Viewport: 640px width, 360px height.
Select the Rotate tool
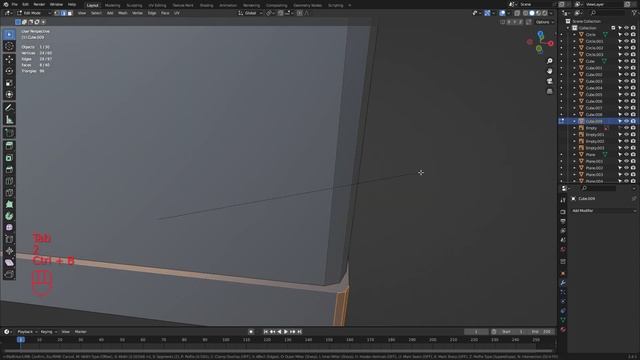pos(9,71)
